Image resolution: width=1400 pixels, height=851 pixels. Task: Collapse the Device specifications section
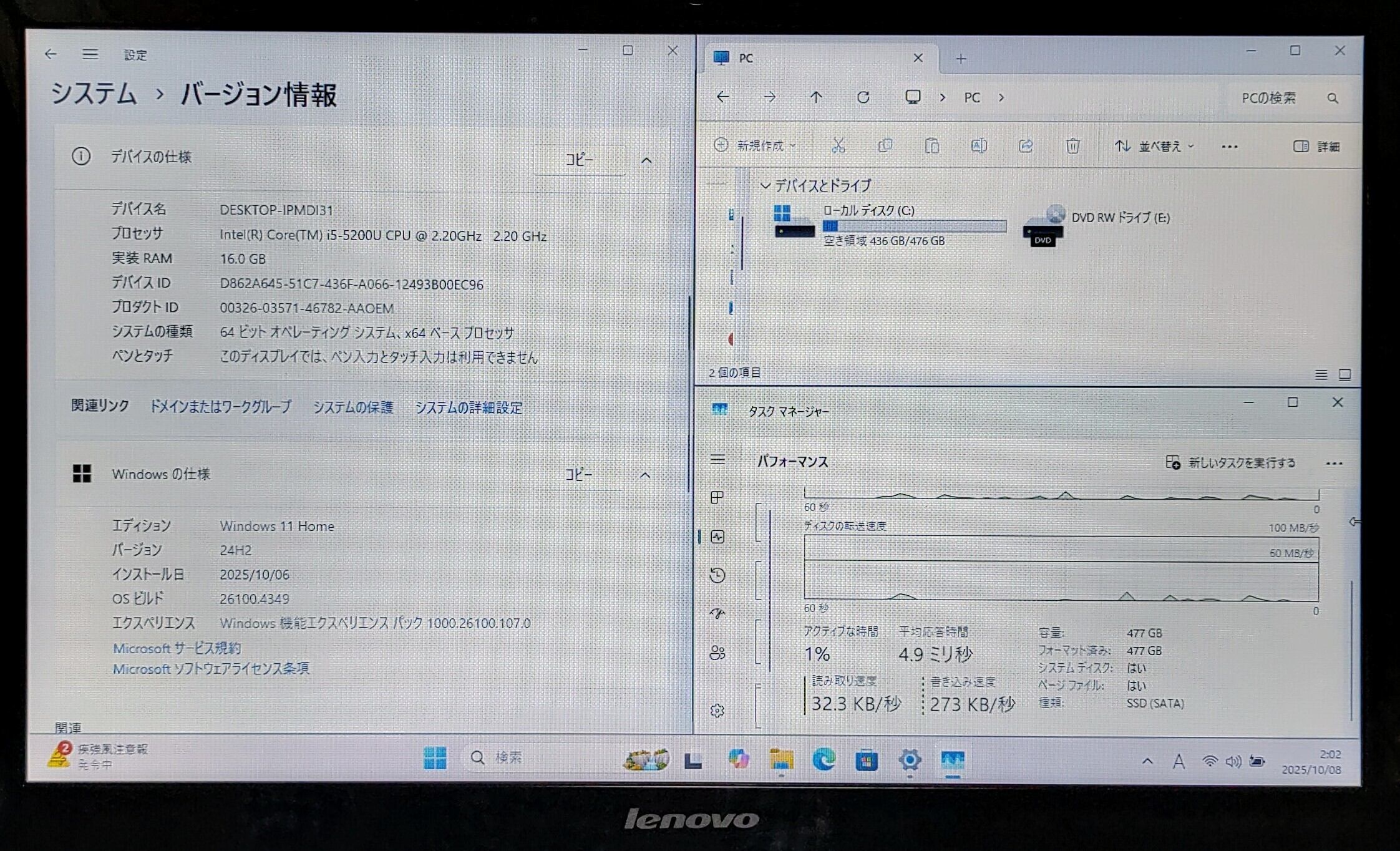point(646,160)
